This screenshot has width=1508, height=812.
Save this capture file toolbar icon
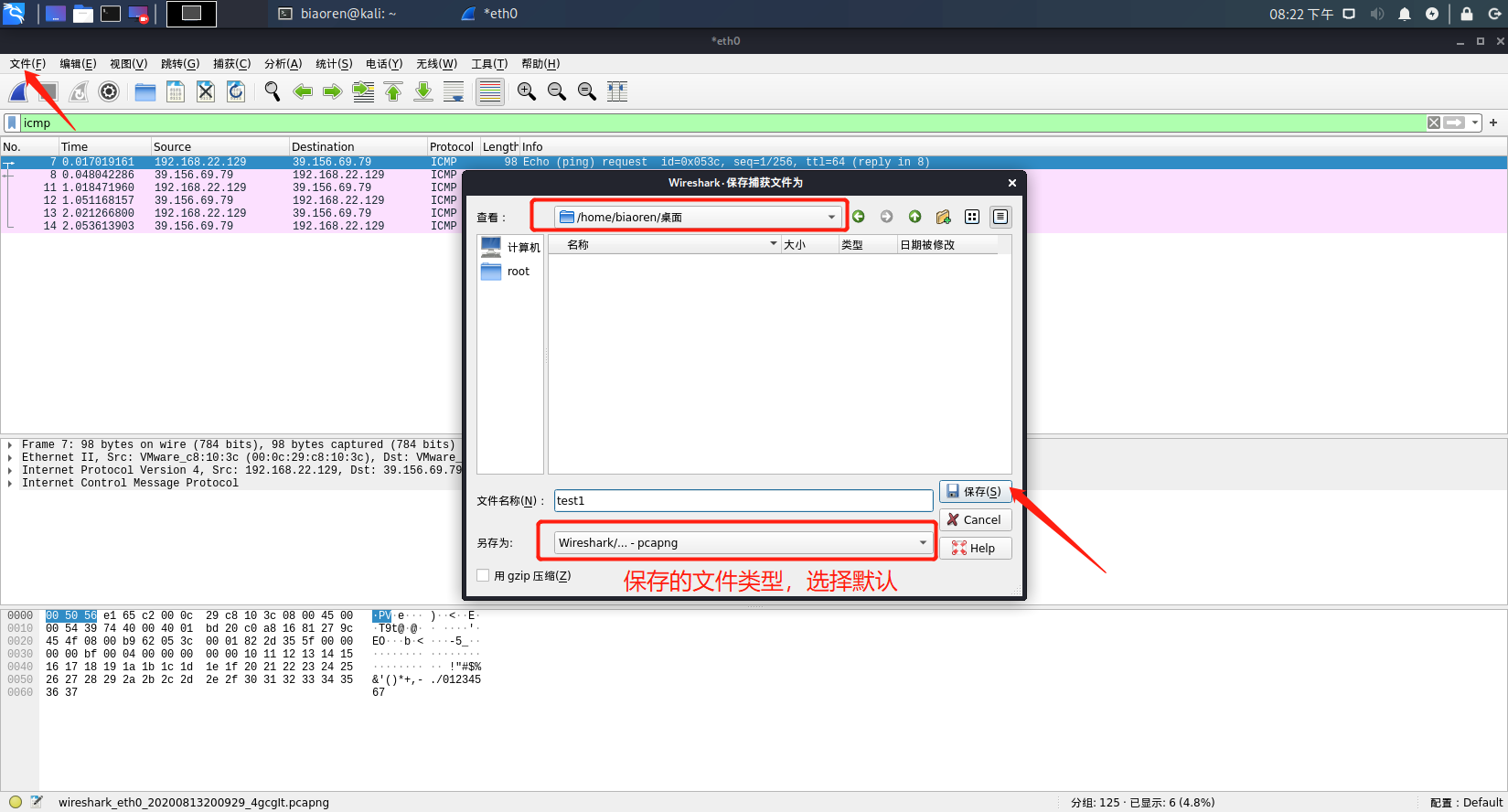pos(176,91)
